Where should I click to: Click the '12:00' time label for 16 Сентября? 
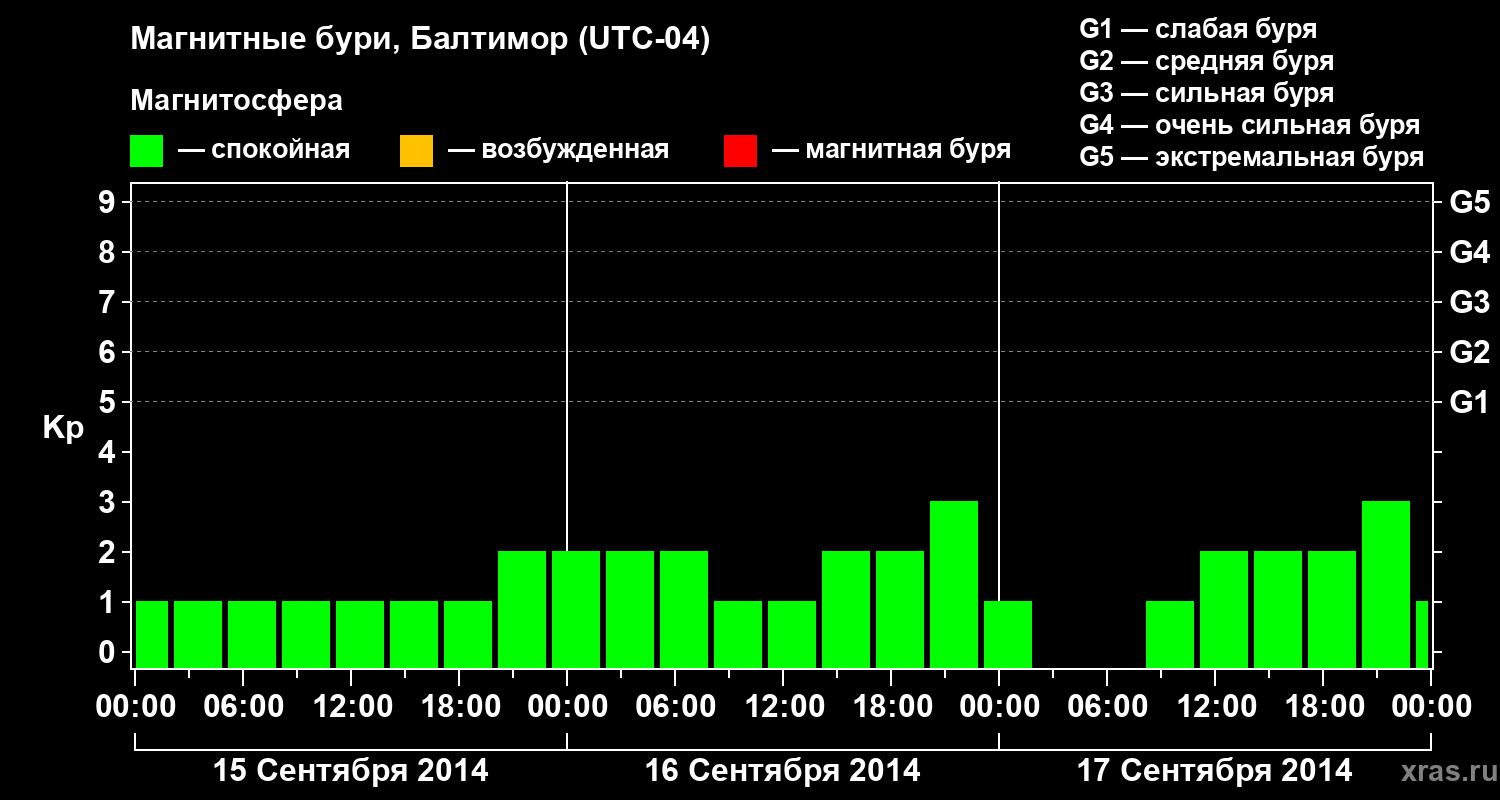(x=783, y=707)
